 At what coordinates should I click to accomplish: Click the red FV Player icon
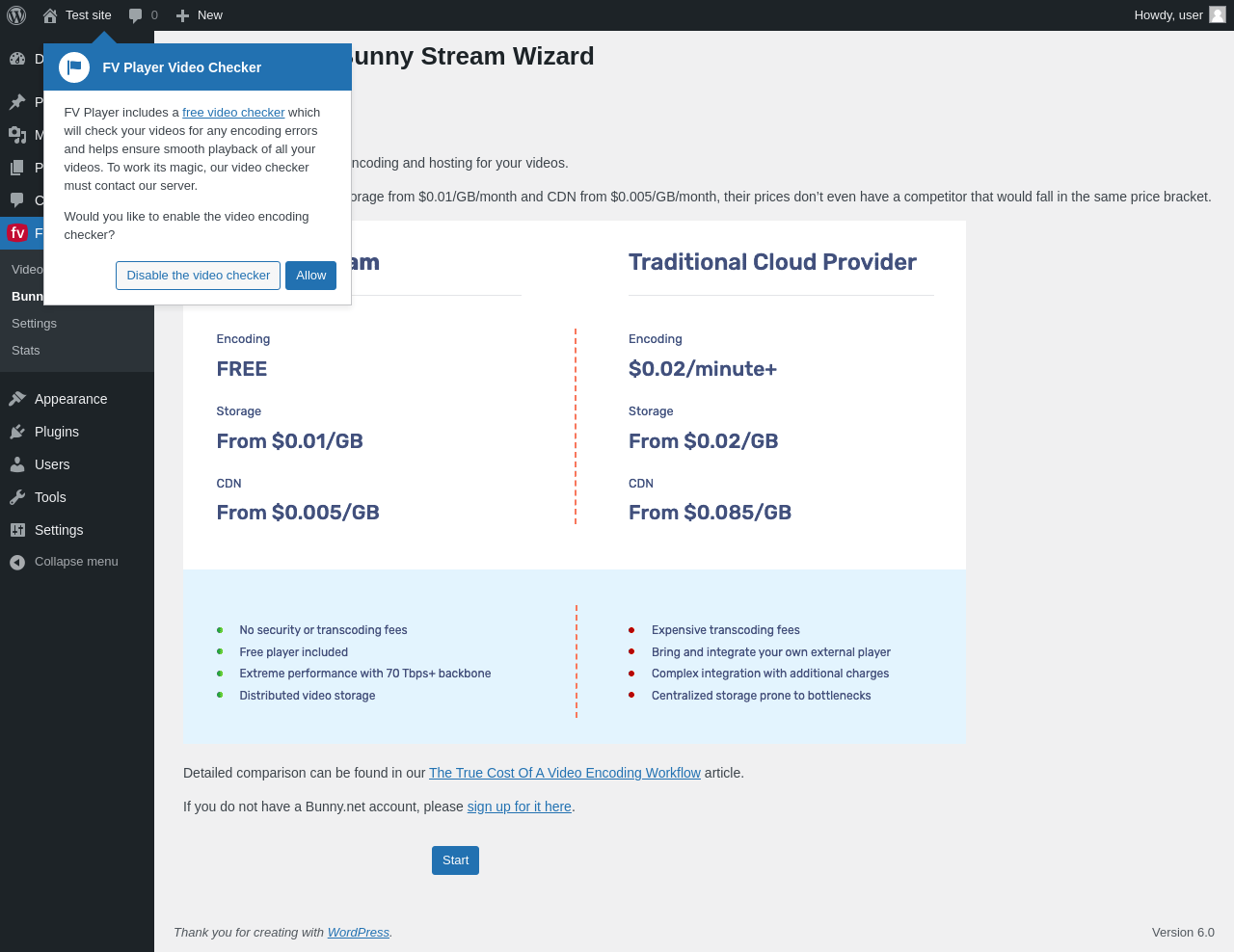17,233
